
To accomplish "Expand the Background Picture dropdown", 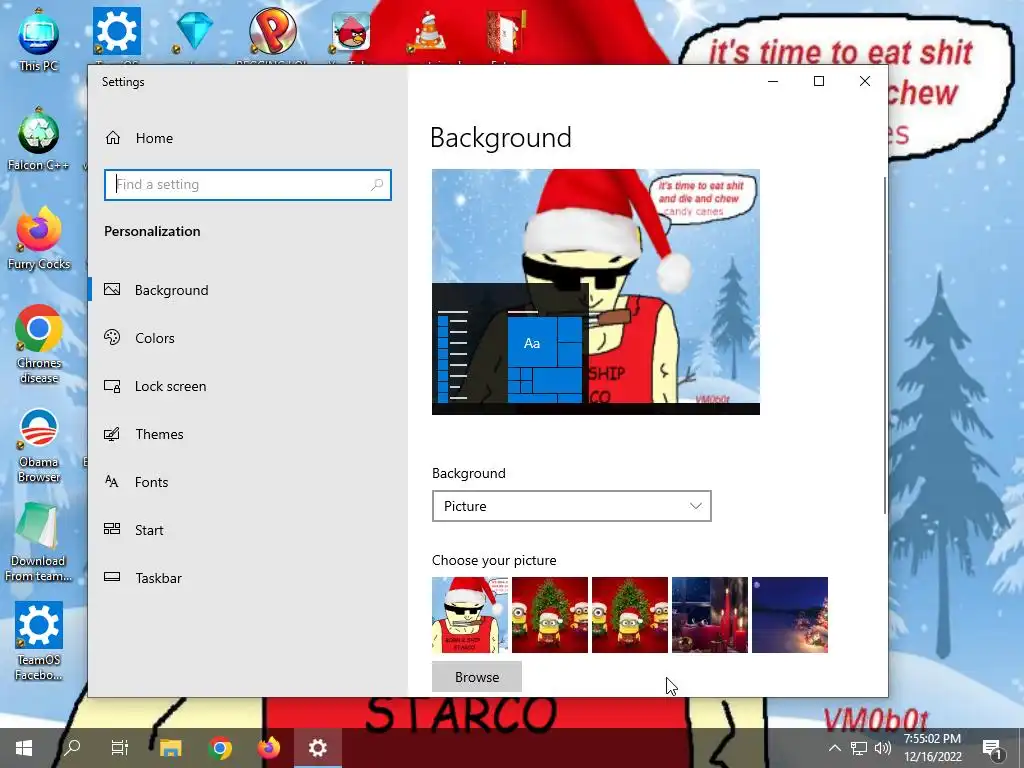I will (x=571, y=506).
